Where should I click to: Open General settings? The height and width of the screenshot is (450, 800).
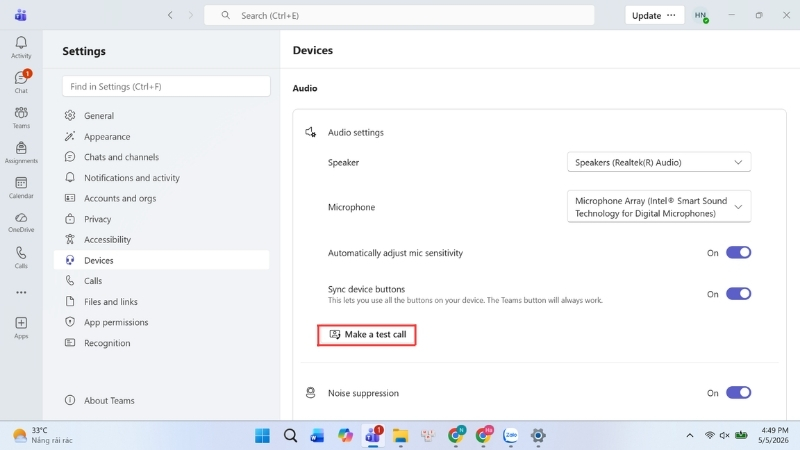161,116
